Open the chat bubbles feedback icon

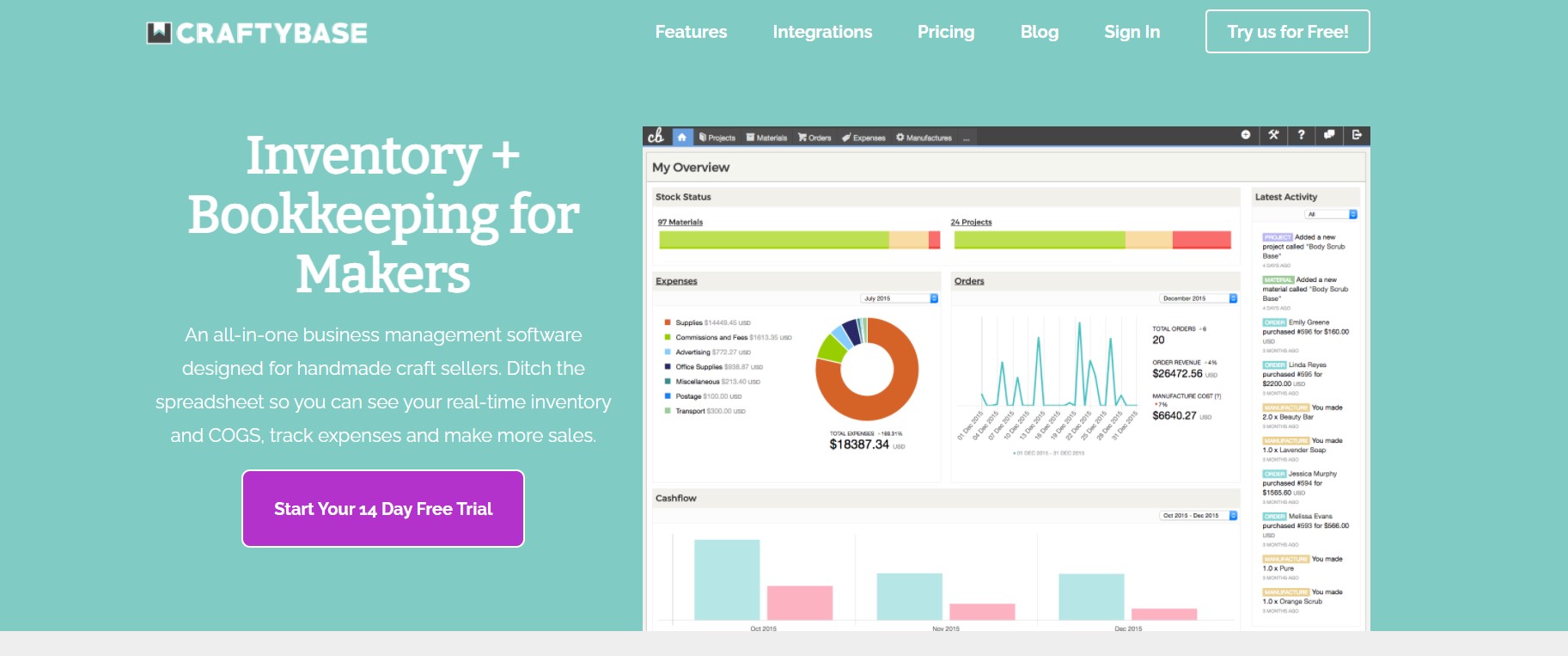click(1329, 135)
